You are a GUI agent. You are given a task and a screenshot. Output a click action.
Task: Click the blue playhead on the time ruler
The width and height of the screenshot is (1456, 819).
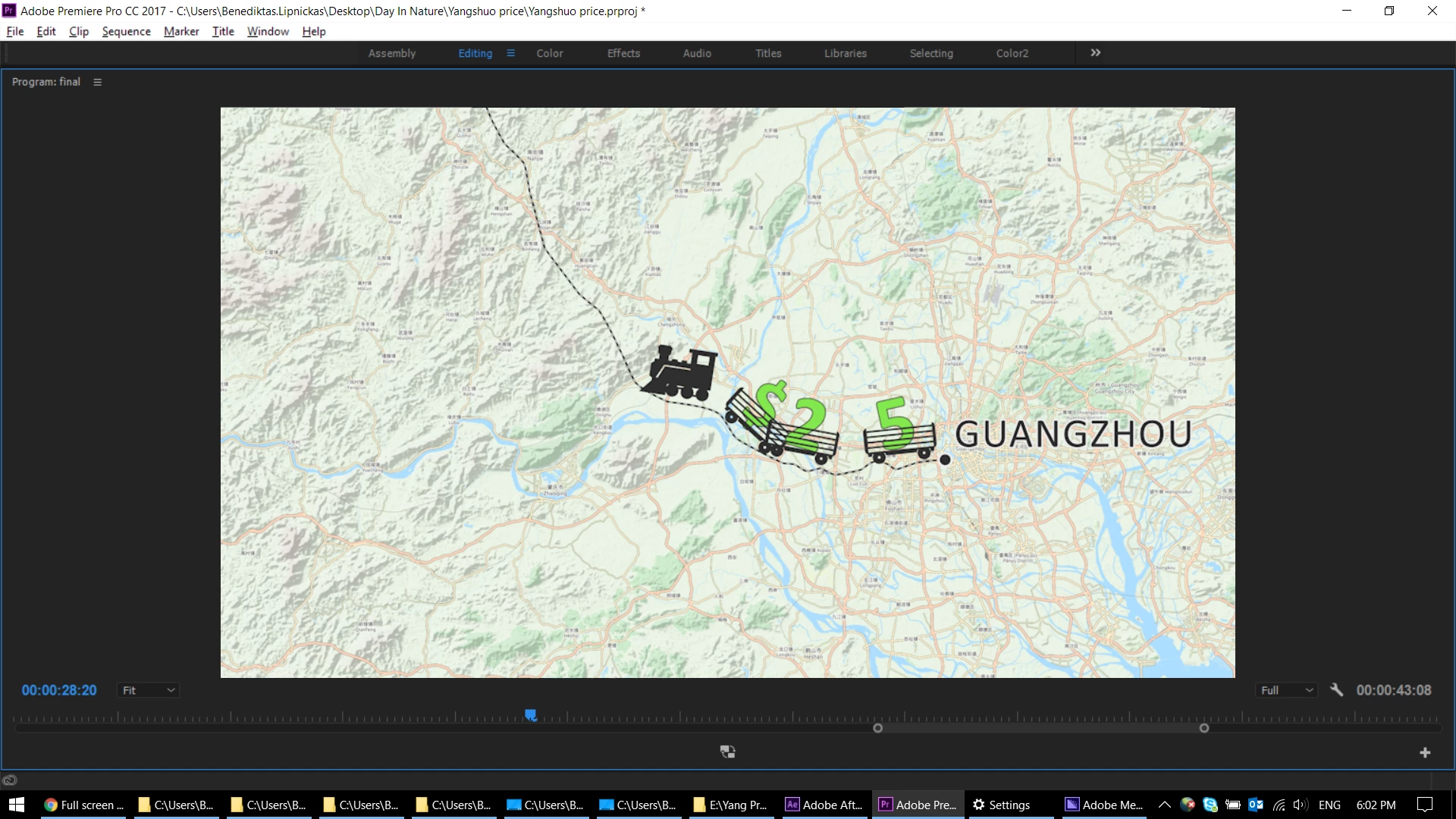click(531, 714)
